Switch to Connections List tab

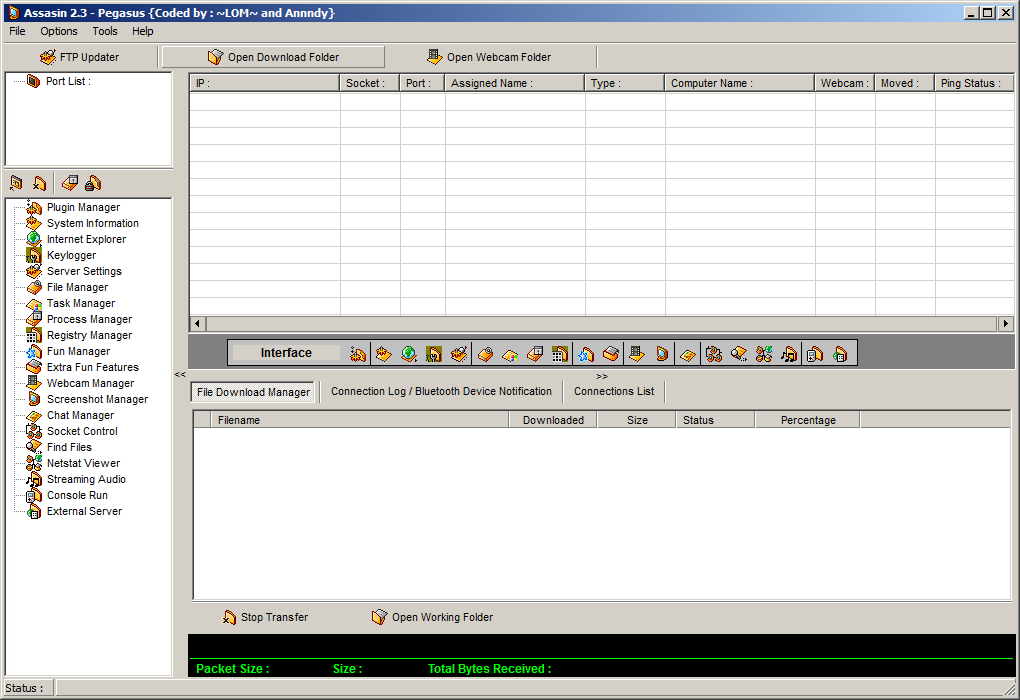click(x=613, y=392)
